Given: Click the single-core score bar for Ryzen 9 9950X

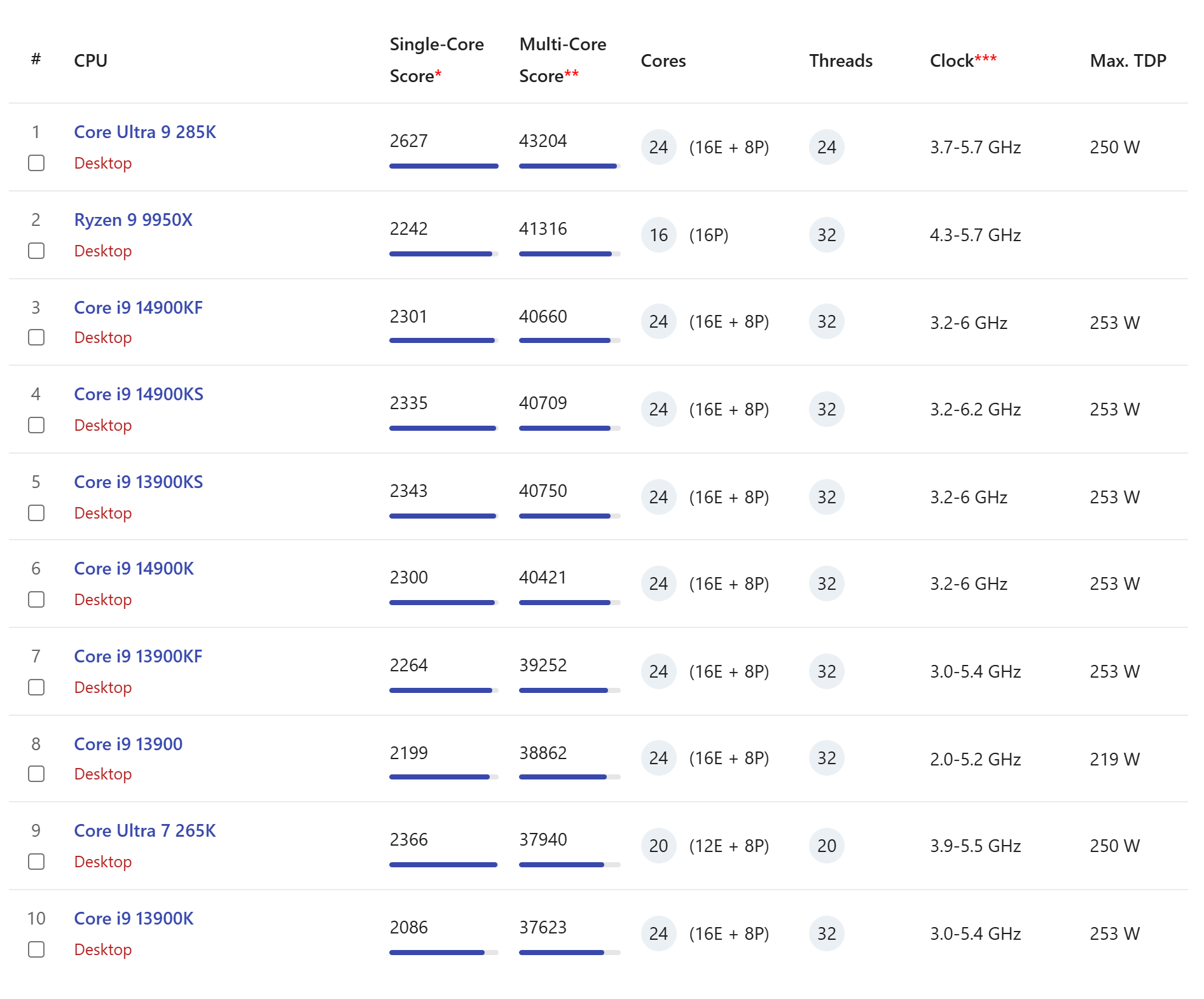Looking at the screenshot, I should coord(443,254).
